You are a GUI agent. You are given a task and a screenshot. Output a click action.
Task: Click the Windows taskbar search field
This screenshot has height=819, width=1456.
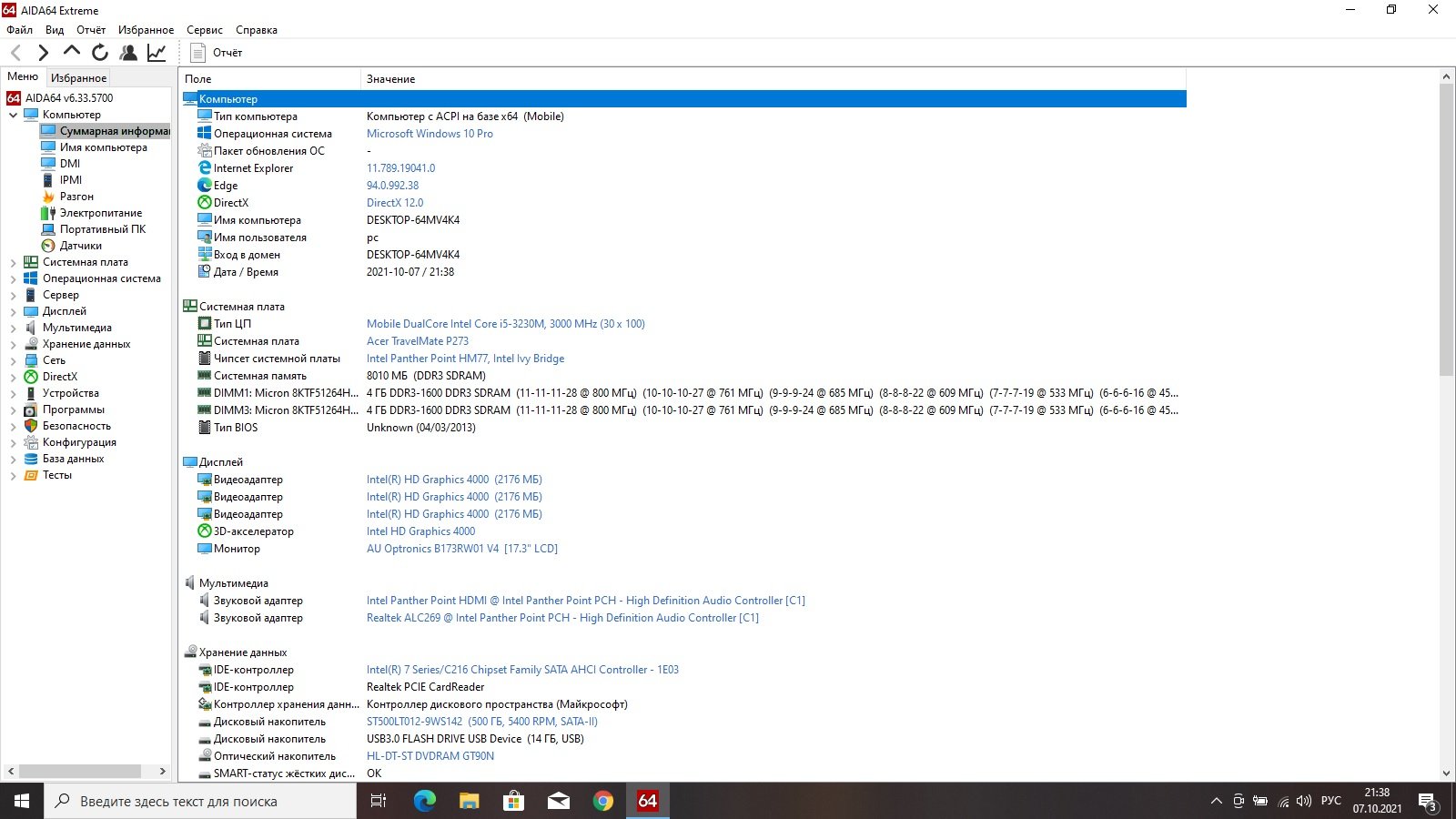point(200,801)
